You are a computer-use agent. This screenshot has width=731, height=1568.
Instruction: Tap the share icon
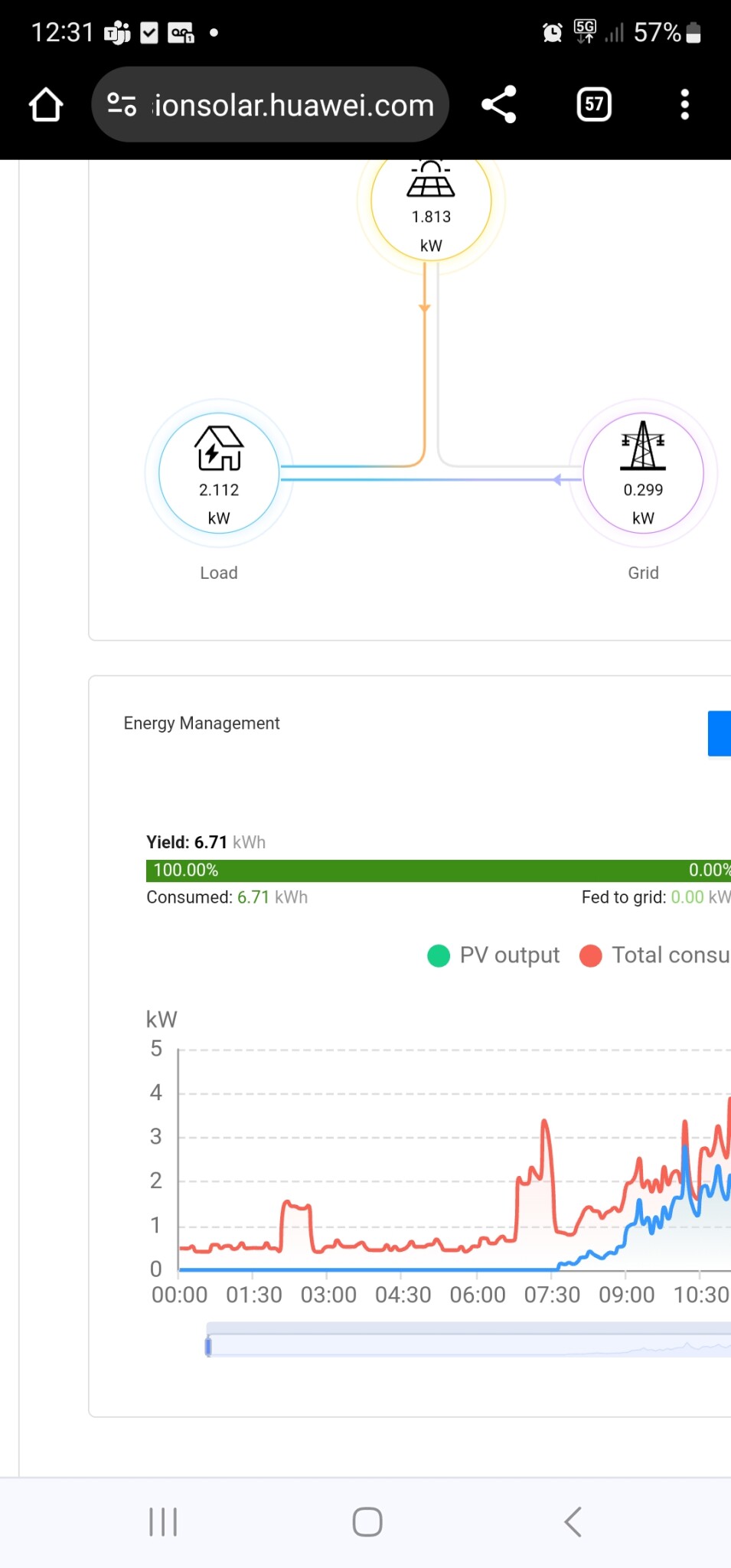click(x=499, y=105)
